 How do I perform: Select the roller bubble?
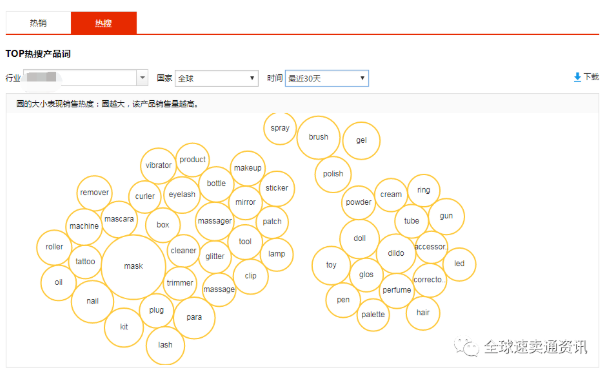(x=54, y=247)
